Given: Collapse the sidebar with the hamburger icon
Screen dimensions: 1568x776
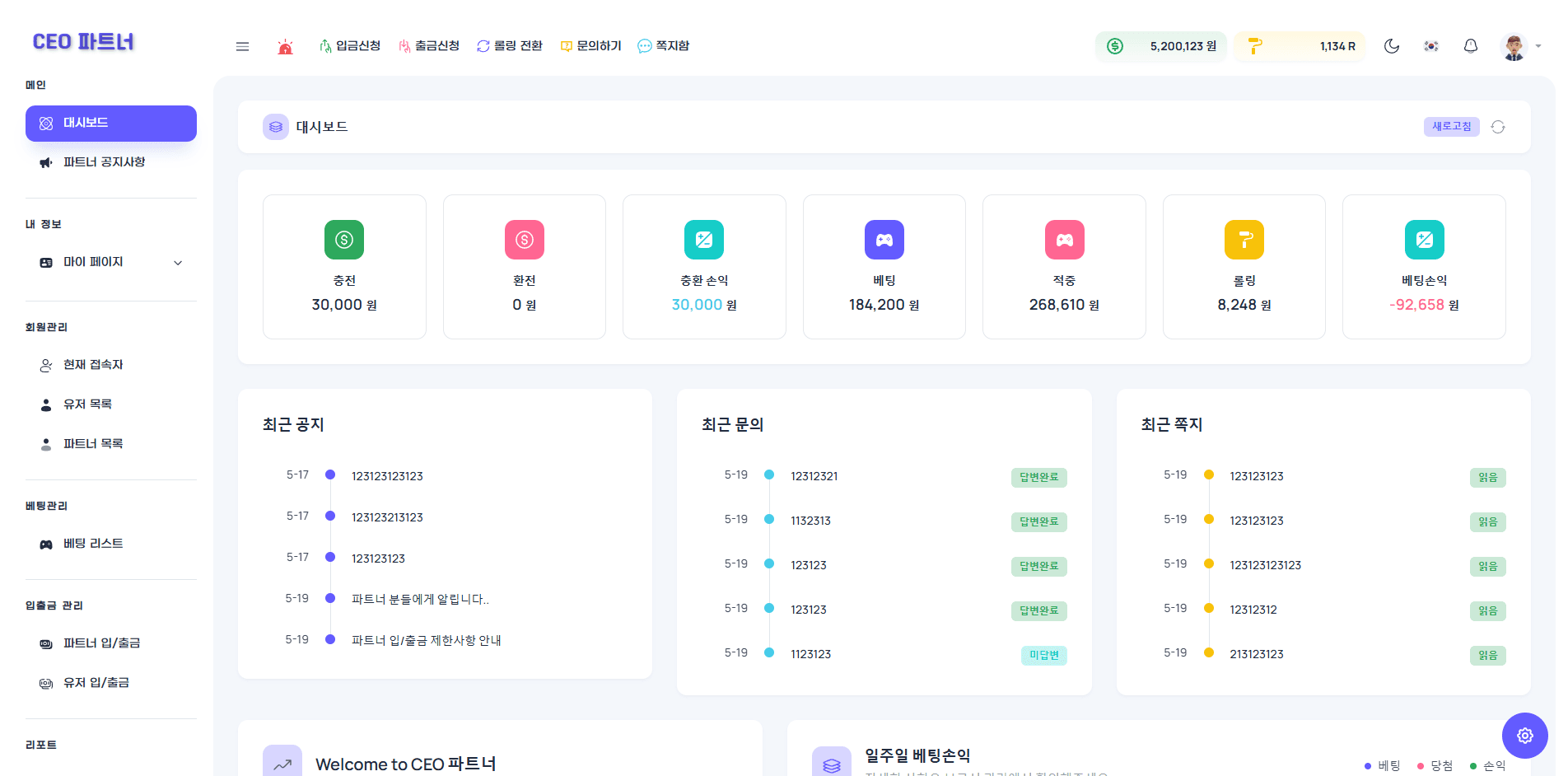Looking at the screenshot, I should [242, 47].
